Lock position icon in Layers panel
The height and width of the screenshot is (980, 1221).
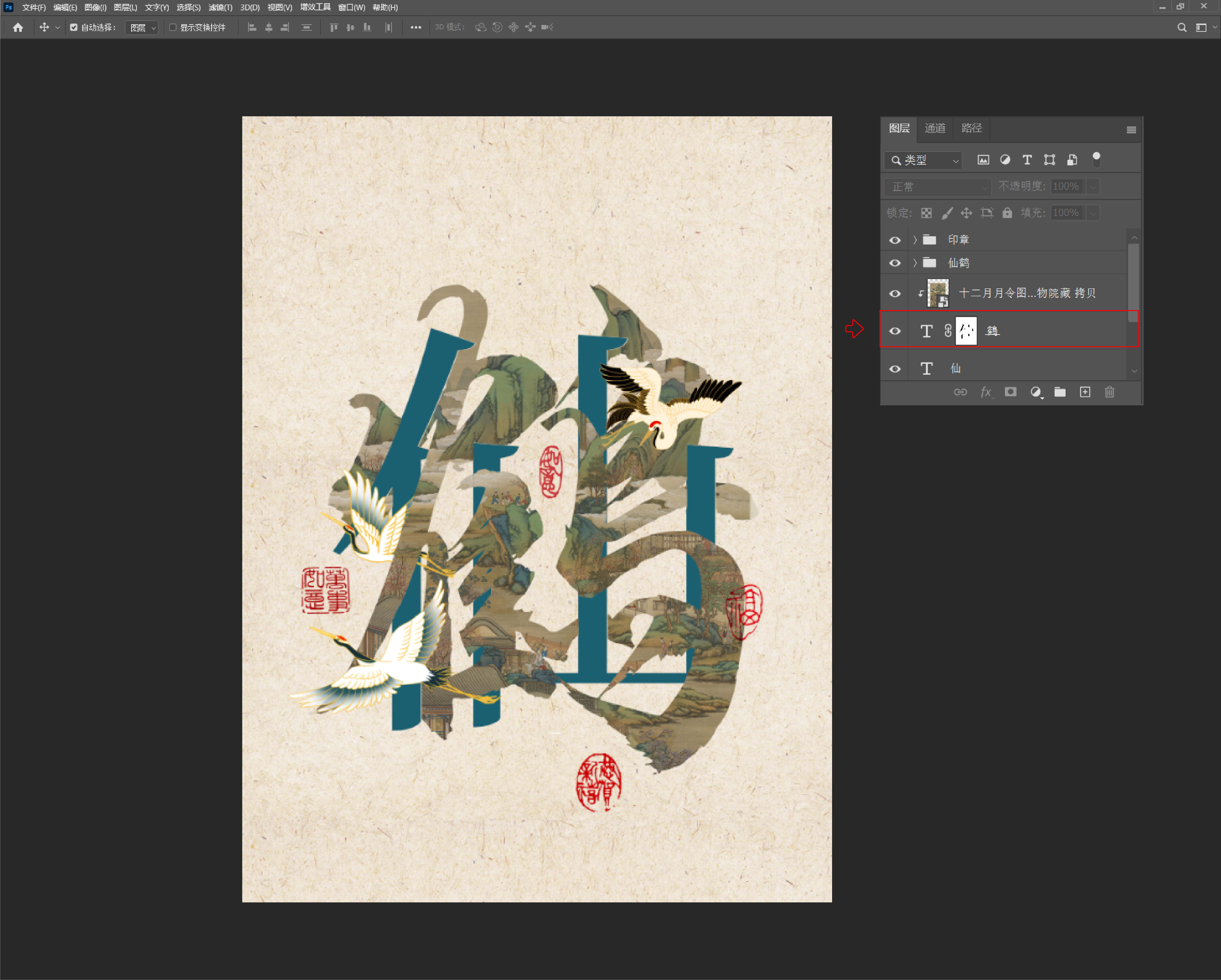click(x=967, y=213)
